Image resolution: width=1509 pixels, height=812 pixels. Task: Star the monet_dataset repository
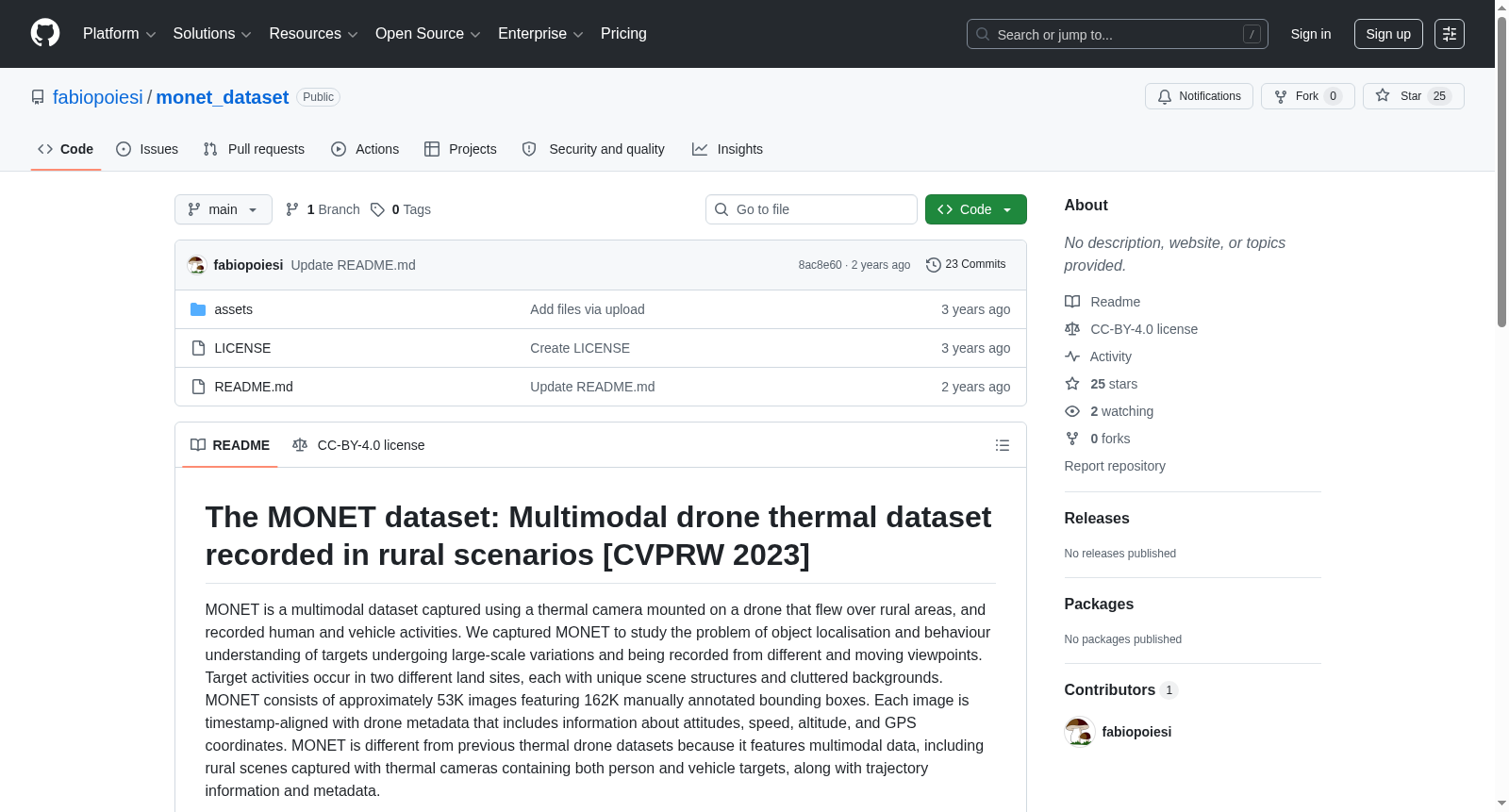1413,96
